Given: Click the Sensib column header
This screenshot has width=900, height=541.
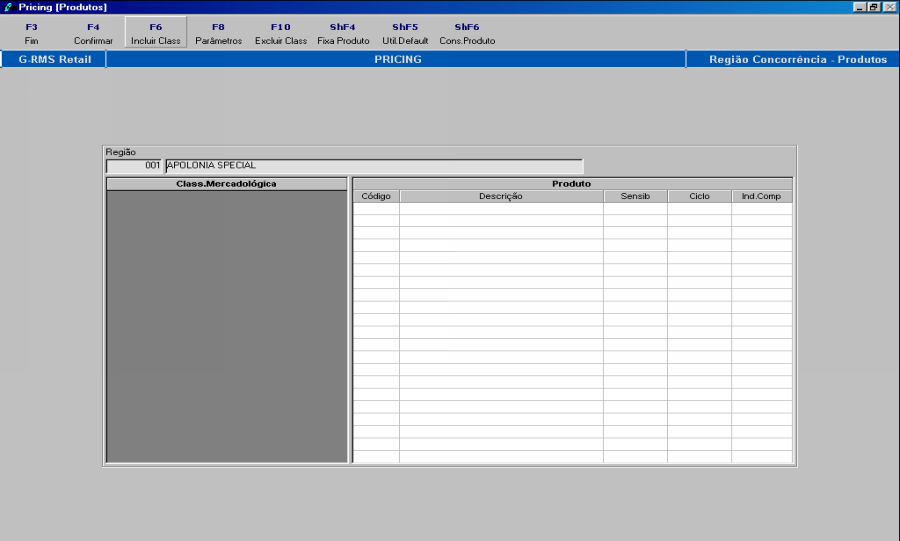Looking at the screenshot, I should tap(635, 196).
